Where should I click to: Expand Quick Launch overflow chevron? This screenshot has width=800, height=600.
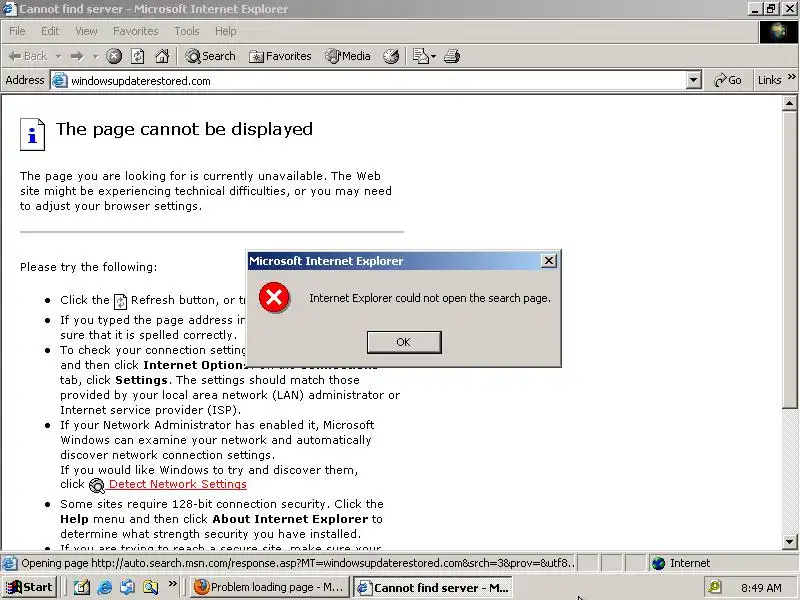pos(172,584)
